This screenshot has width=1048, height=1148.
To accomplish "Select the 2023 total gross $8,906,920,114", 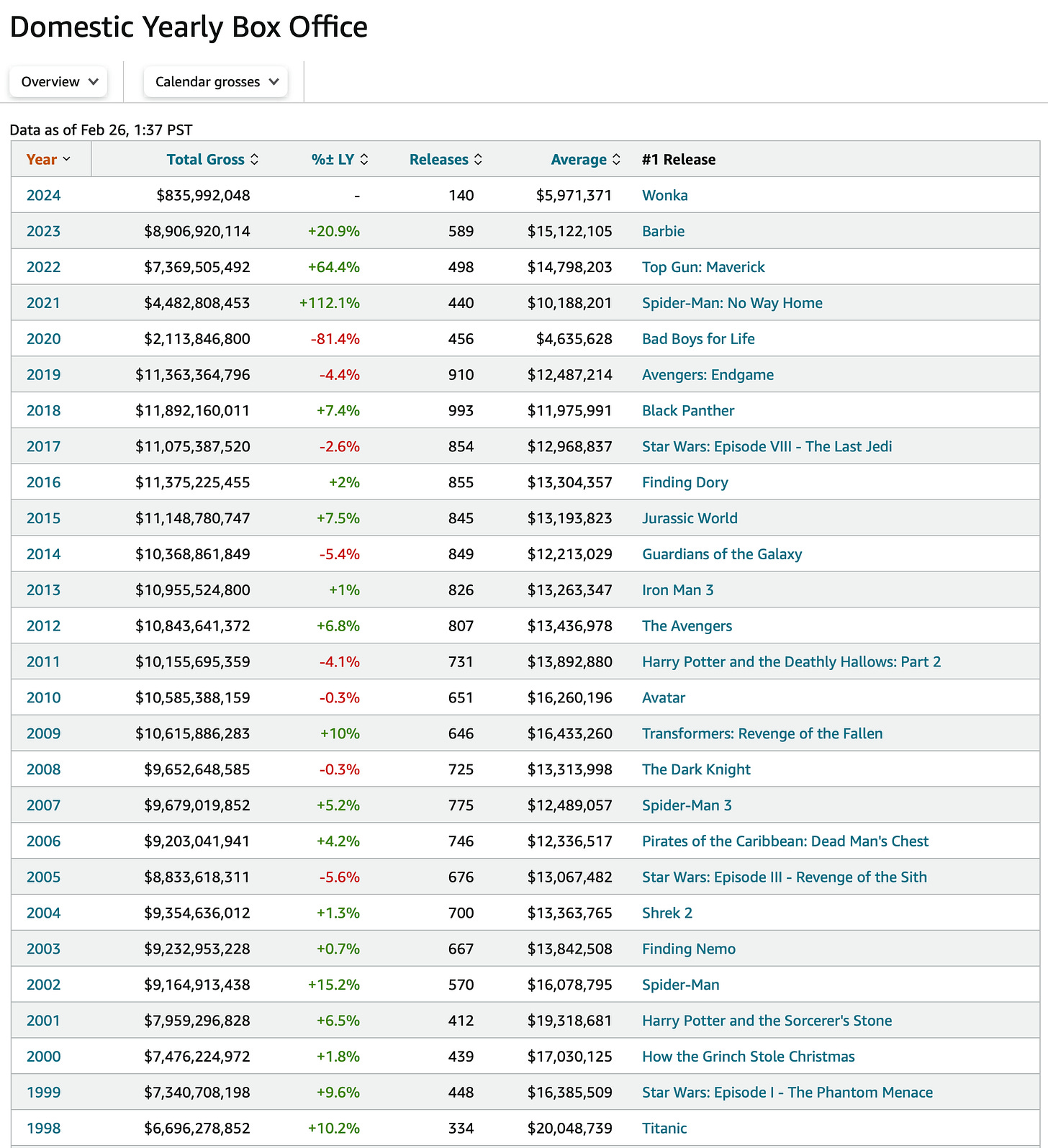I will click(x=197, y=232).
